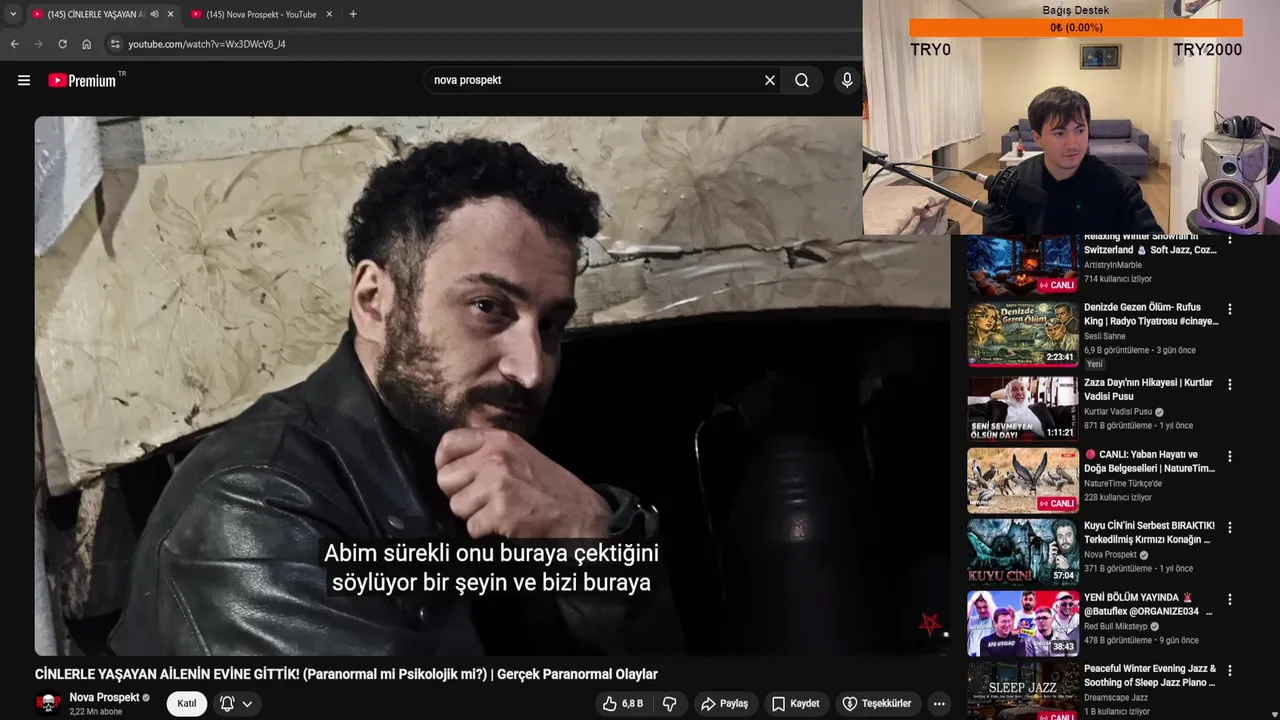
Task: Go back with the browser back arrow
Action: (14, 44)
